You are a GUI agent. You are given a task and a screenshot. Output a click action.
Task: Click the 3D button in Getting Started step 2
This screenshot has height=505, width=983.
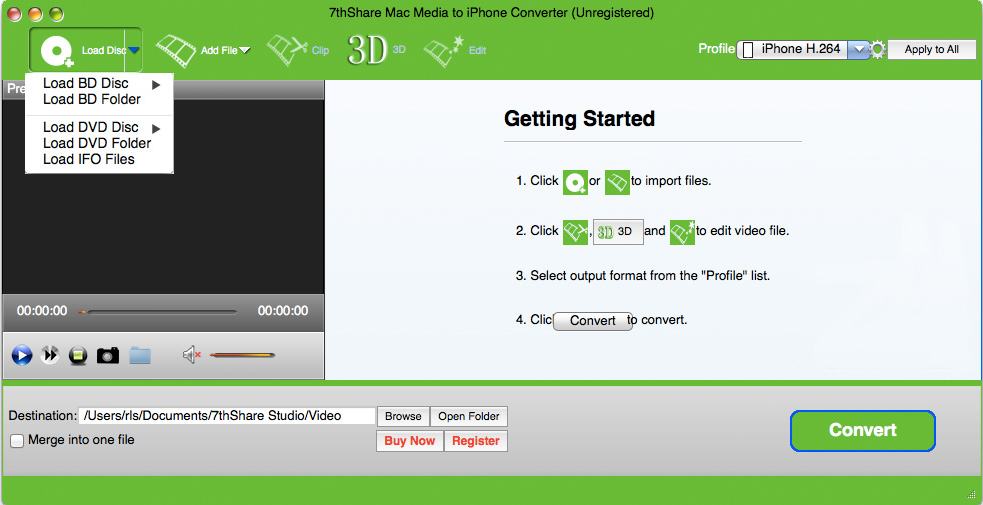pos(618,232)
